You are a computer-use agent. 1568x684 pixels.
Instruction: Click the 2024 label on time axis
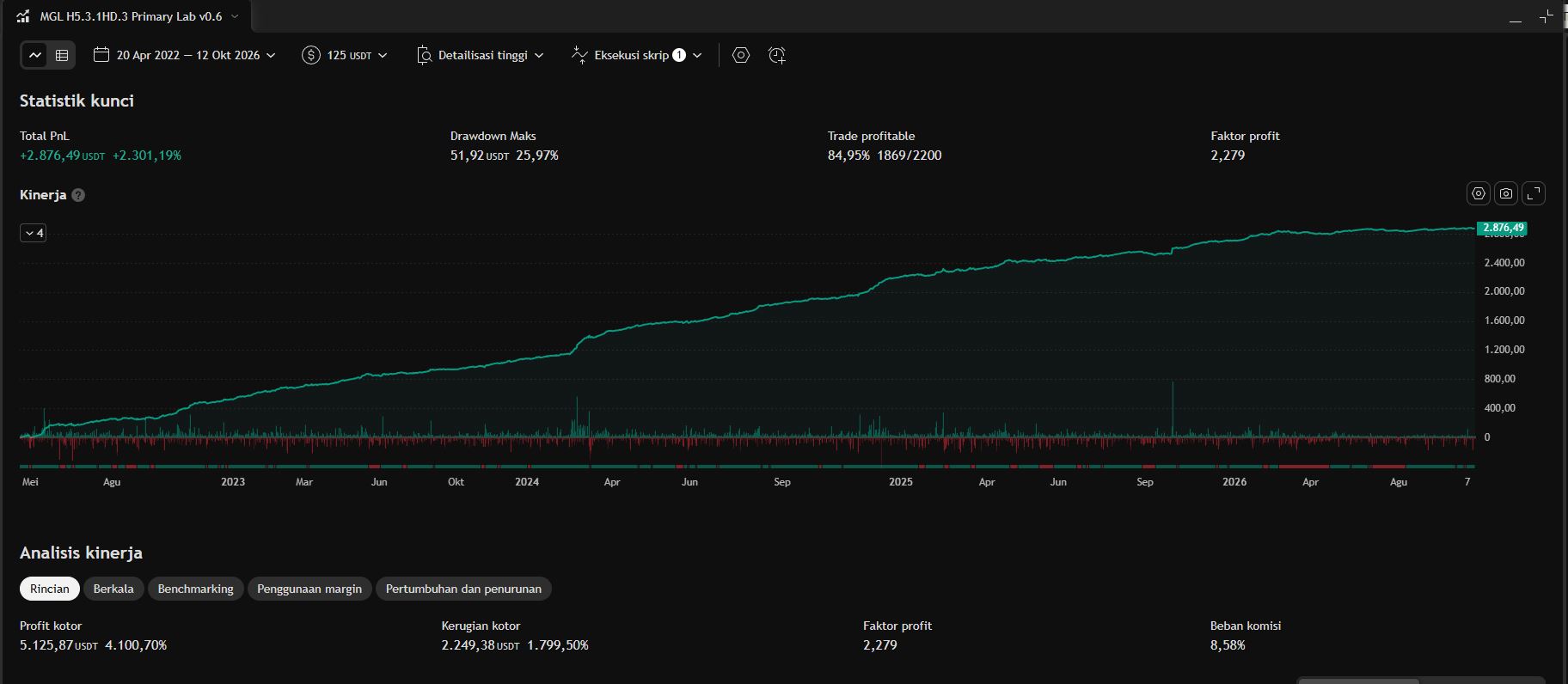click(x=527, y=482)
